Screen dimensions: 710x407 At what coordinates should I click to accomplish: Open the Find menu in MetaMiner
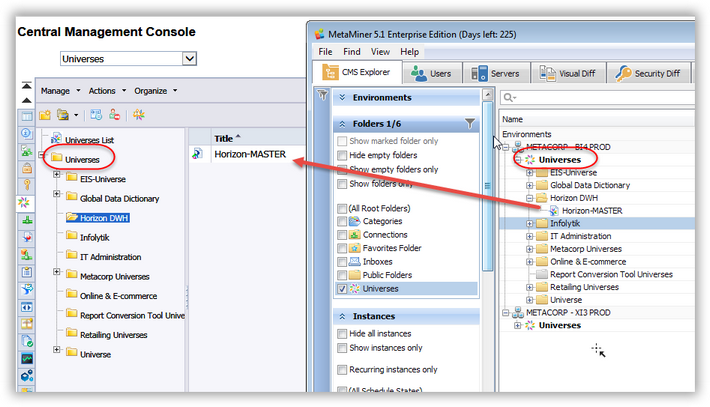352,52
